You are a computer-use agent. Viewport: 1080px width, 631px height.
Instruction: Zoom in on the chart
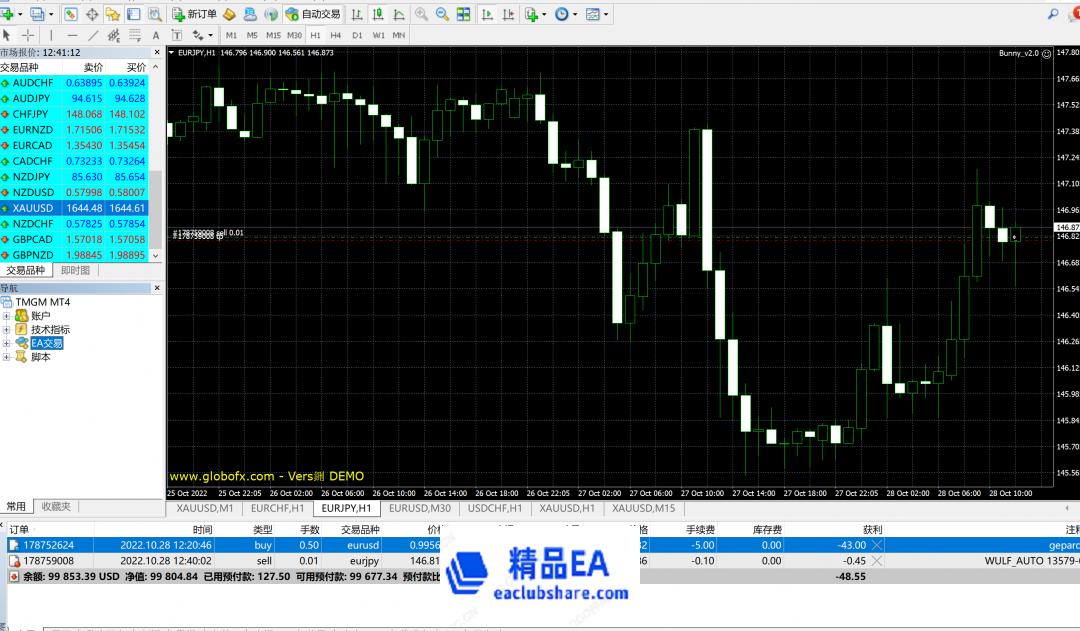[421, 14]
